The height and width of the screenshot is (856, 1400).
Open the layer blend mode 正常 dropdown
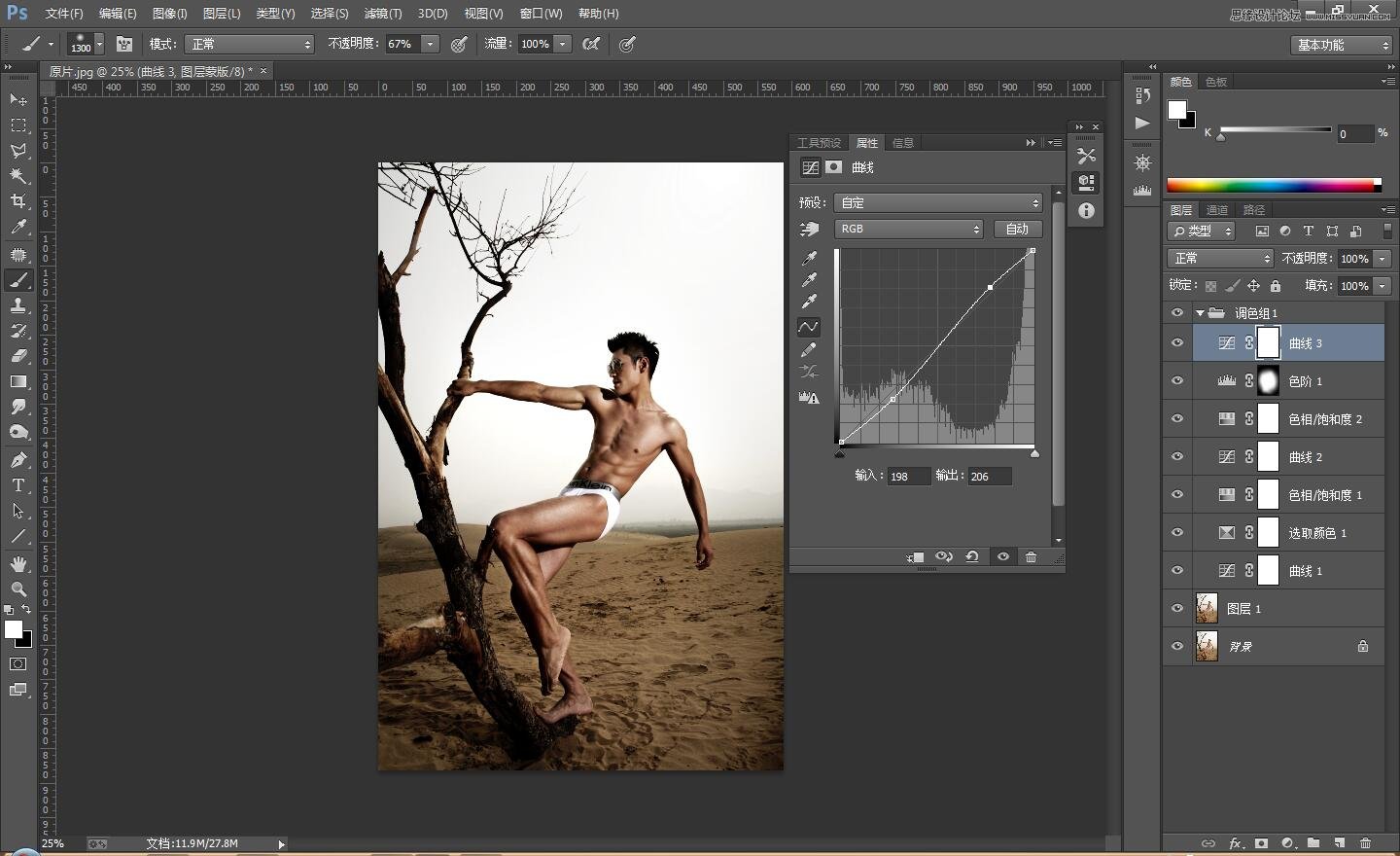(x=1220, y=258)
